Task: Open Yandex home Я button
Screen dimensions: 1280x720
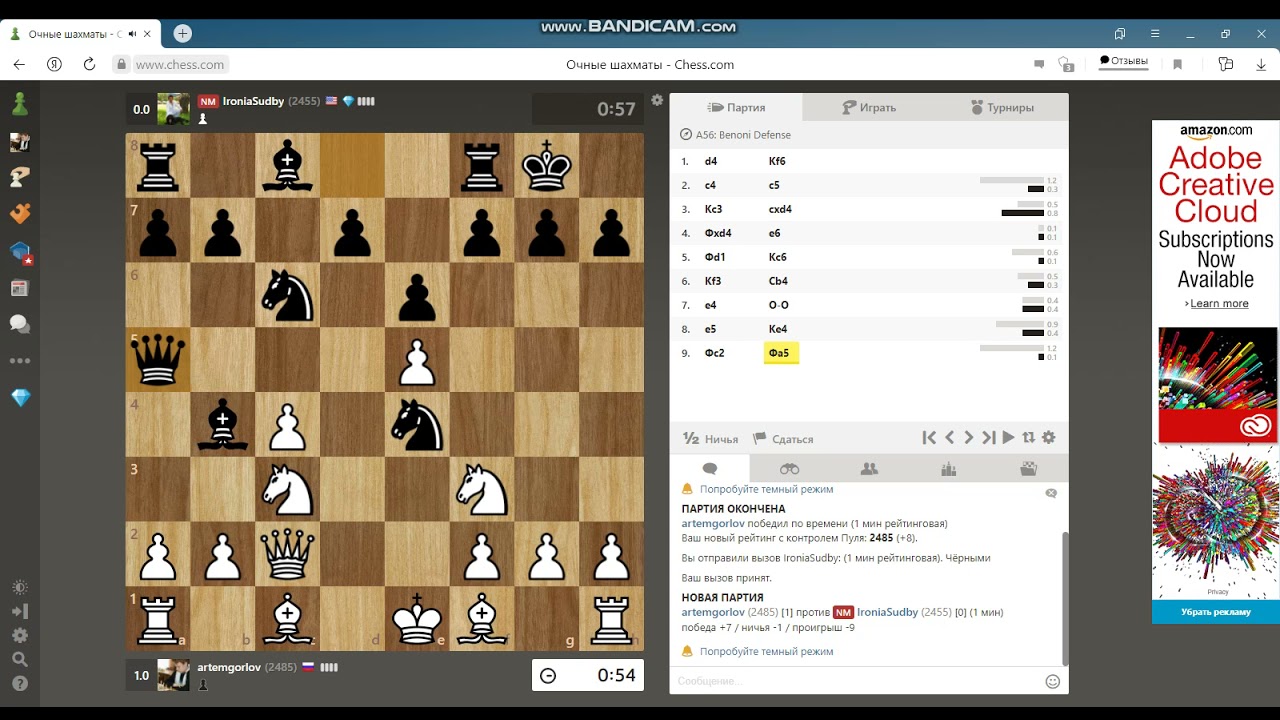Action: pos(54,64)
